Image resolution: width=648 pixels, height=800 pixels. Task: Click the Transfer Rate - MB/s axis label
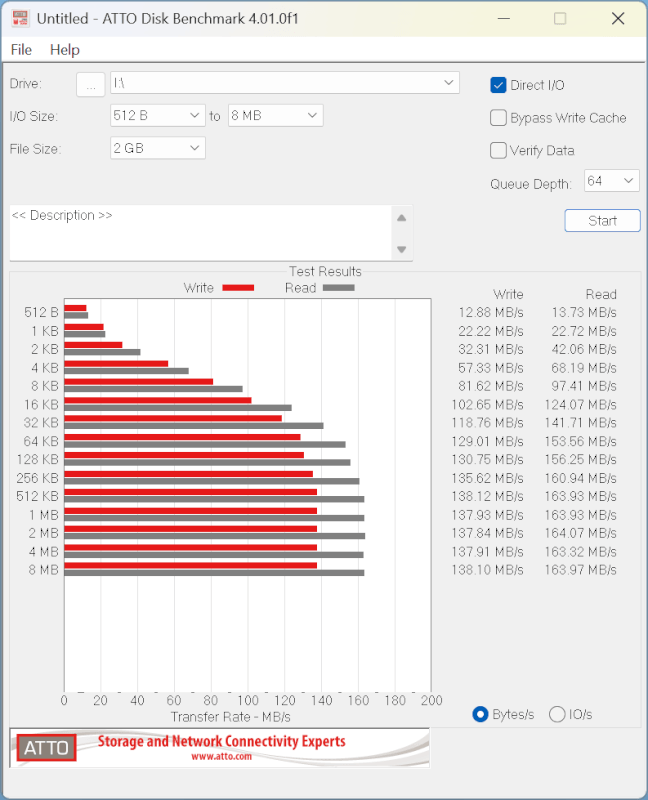(231, 717)
